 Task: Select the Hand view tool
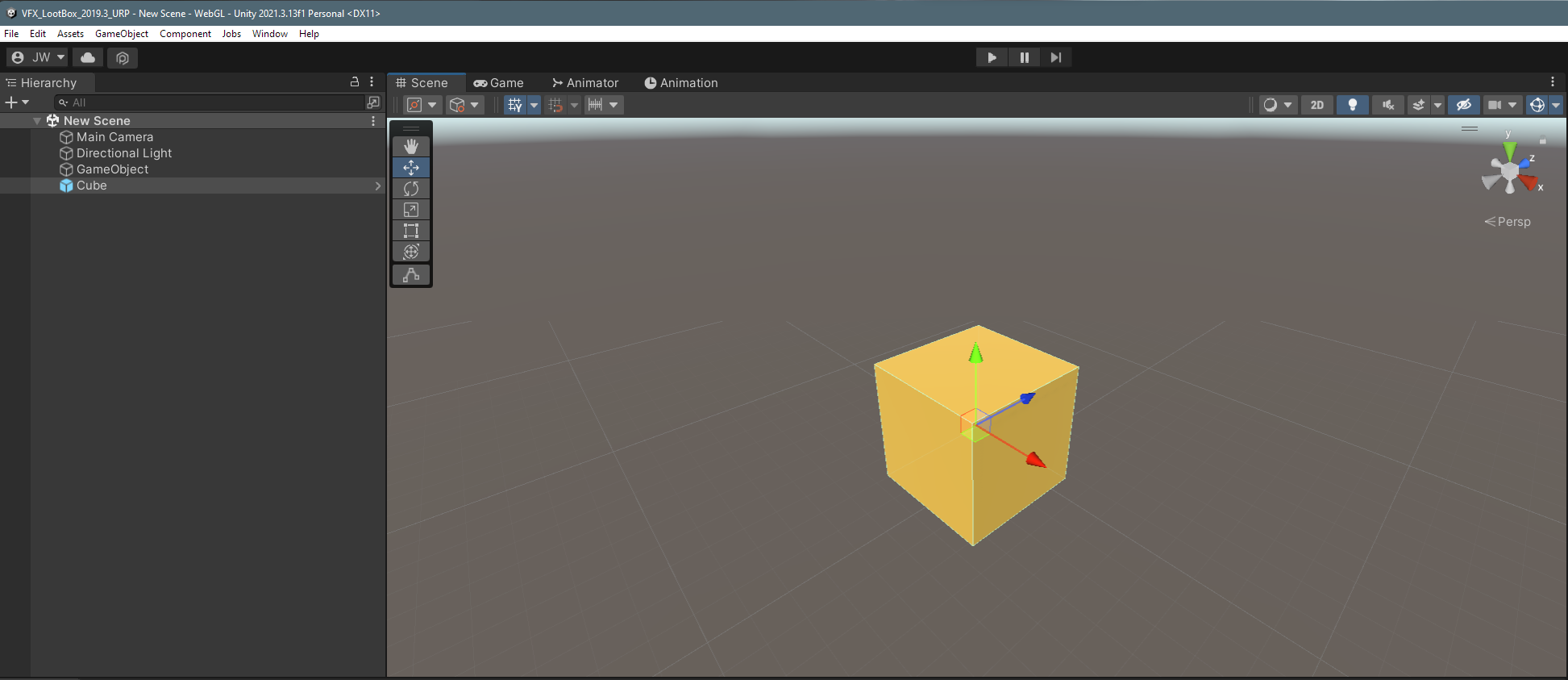point(411,146)
